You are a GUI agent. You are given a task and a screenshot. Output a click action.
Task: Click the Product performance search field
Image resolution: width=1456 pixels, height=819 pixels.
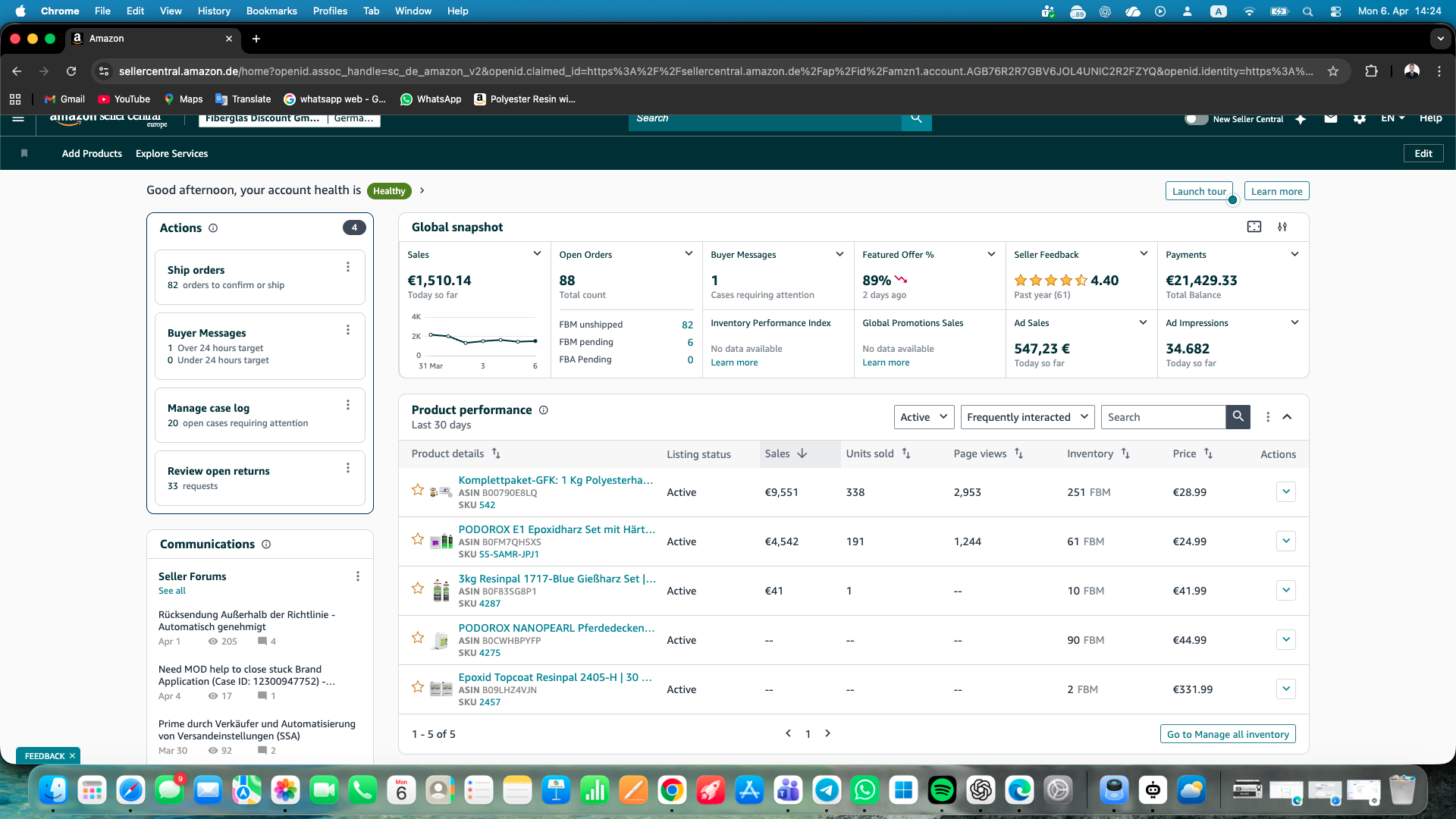point(1163,417)
